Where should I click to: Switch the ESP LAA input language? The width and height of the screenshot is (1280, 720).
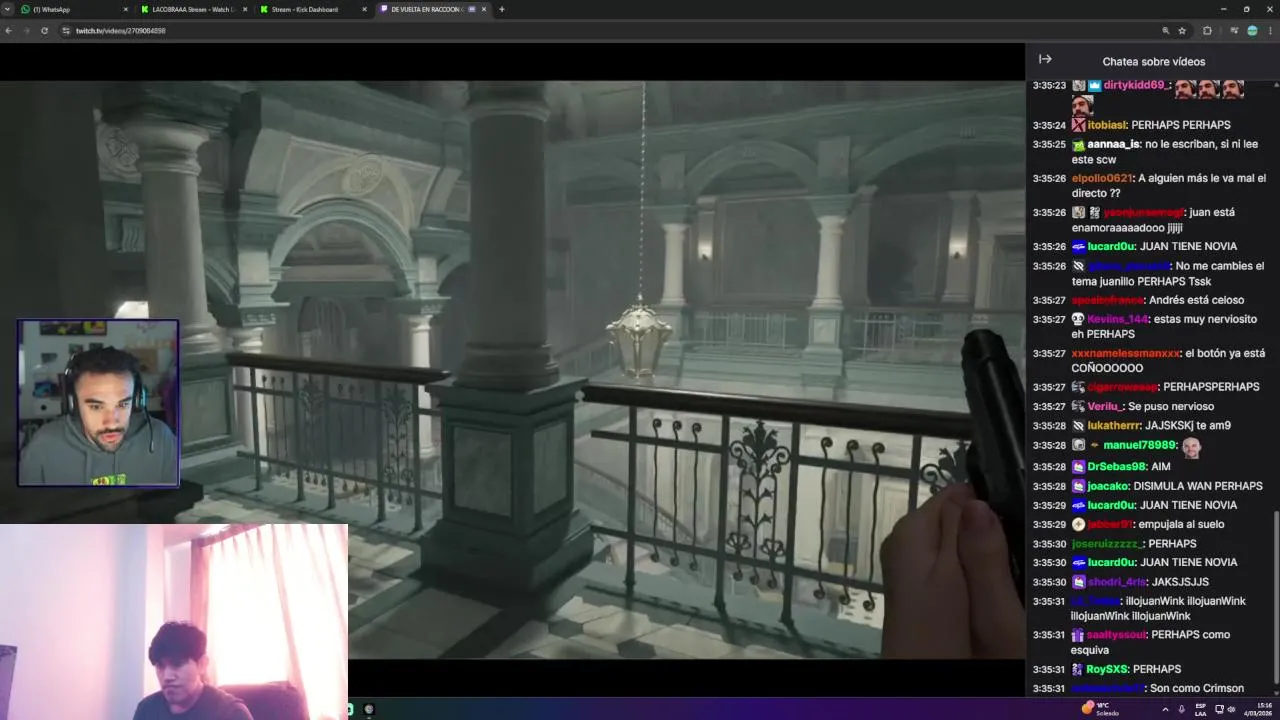coord(1201,709)
